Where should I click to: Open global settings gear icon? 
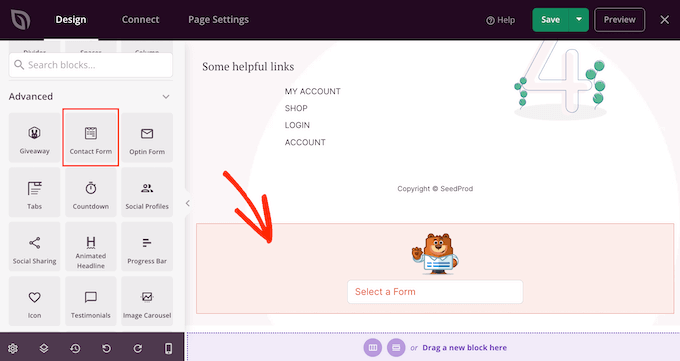coord(13,348)
